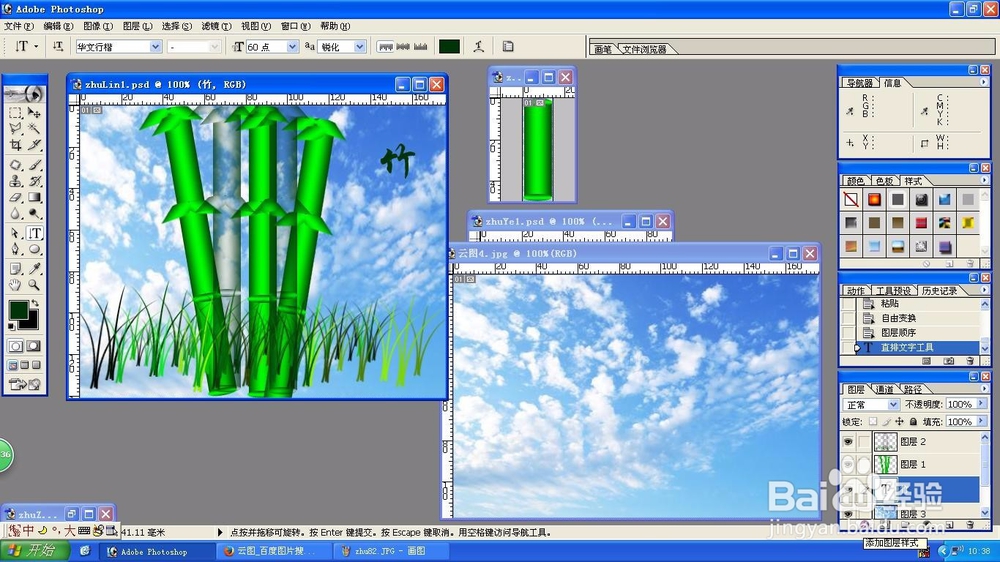Select the Brush tool

click(x=34, y=165)
